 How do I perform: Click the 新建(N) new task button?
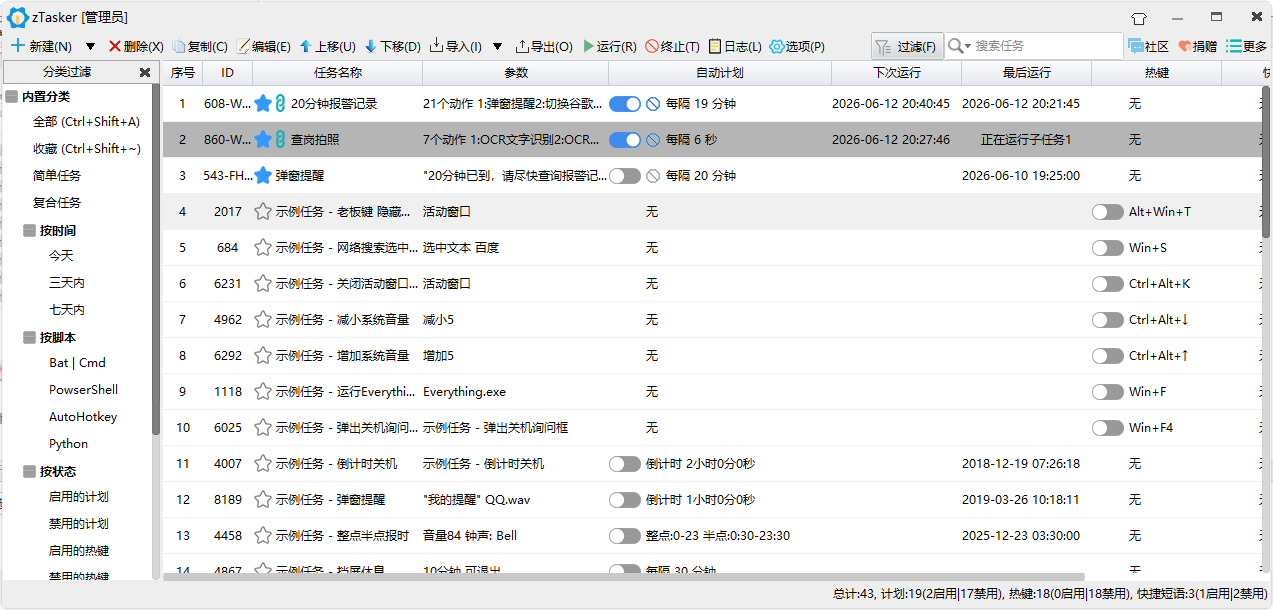click(x=41, y=46)
